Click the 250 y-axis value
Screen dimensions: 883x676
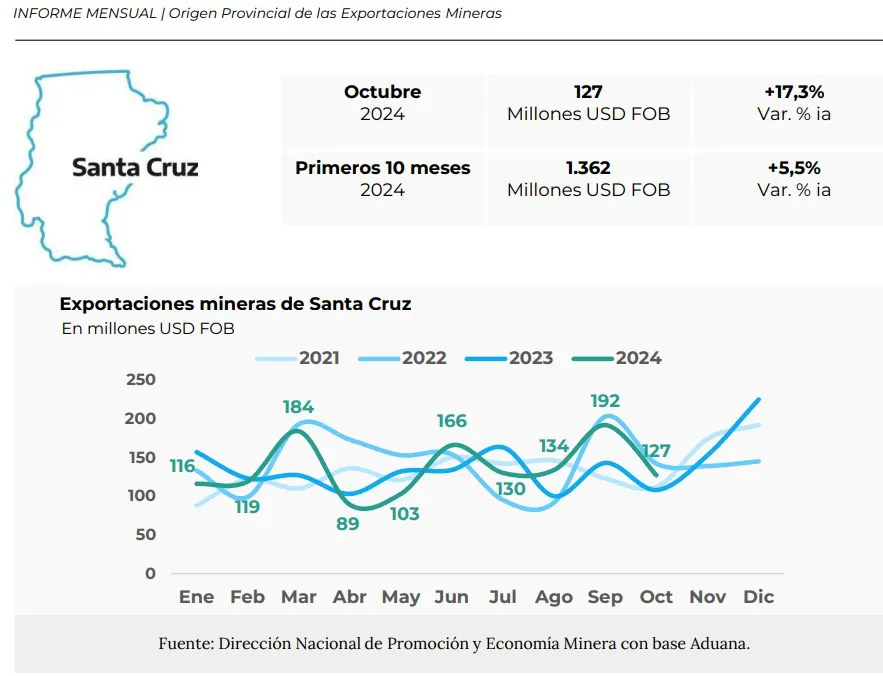[x=141, y=379]
